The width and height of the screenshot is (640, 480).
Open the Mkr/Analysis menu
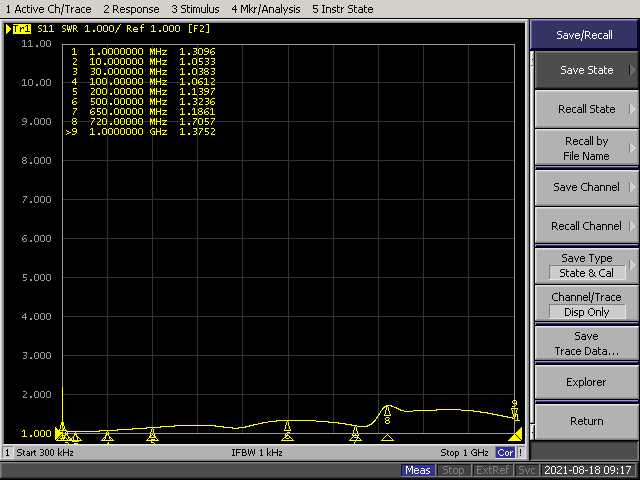pos(266,9)
